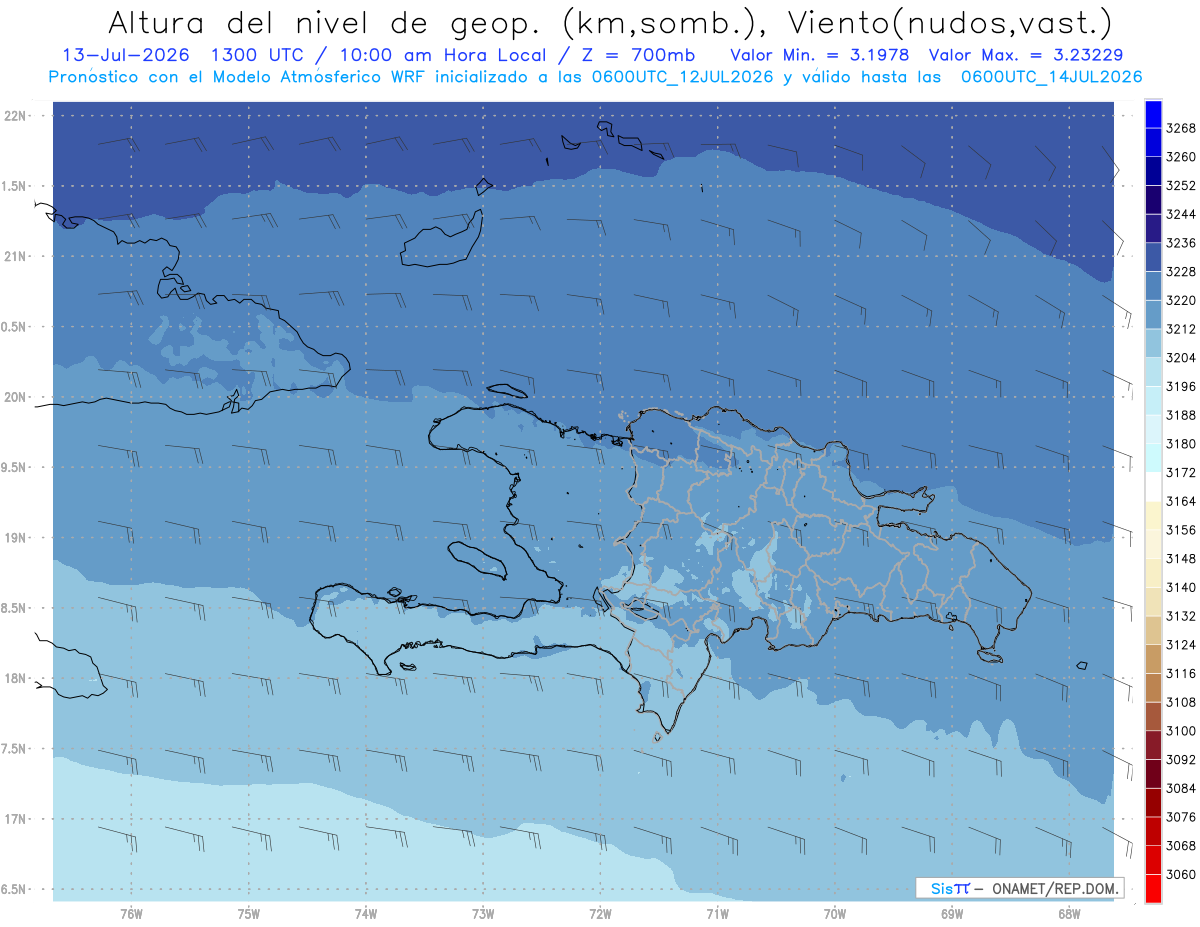
Task: Click the legend value '3196'
Action: click(x=1181, y=386)
